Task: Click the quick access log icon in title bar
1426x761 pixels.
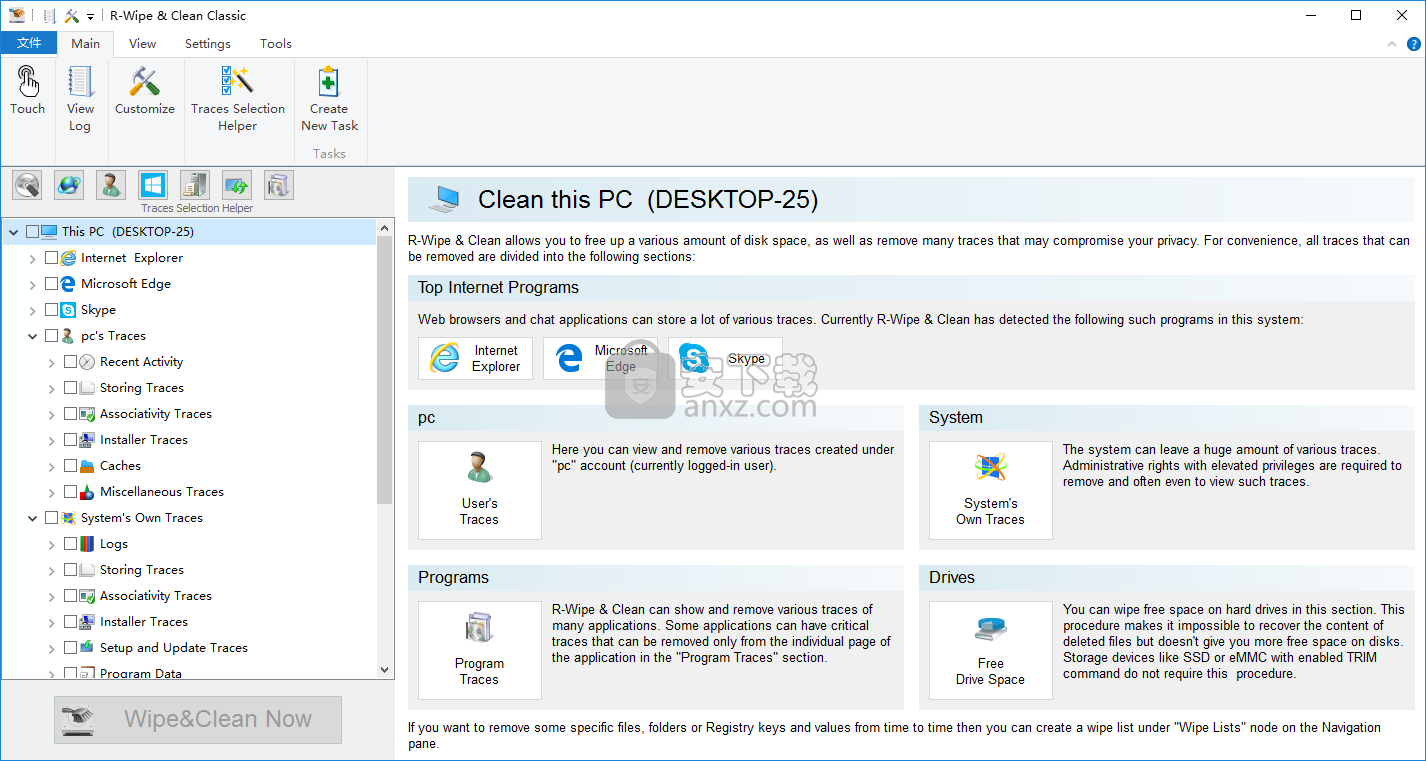Action: [x=50, y=16]
